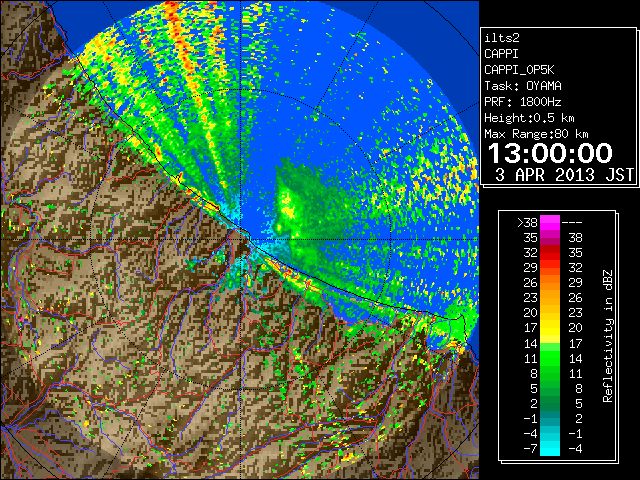Viewport: 640px width, 480px height.
Task: Click the CAPPI label in info box
Action: point(501,54)
